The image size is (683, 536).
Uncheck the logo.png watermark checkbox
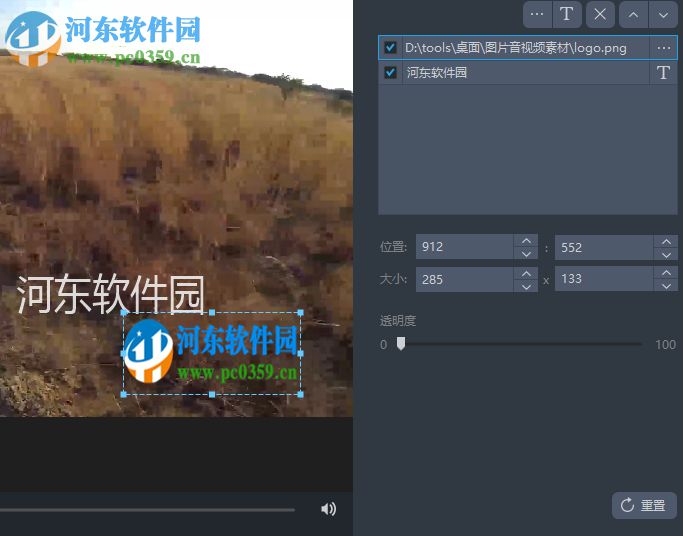(390, 47)
